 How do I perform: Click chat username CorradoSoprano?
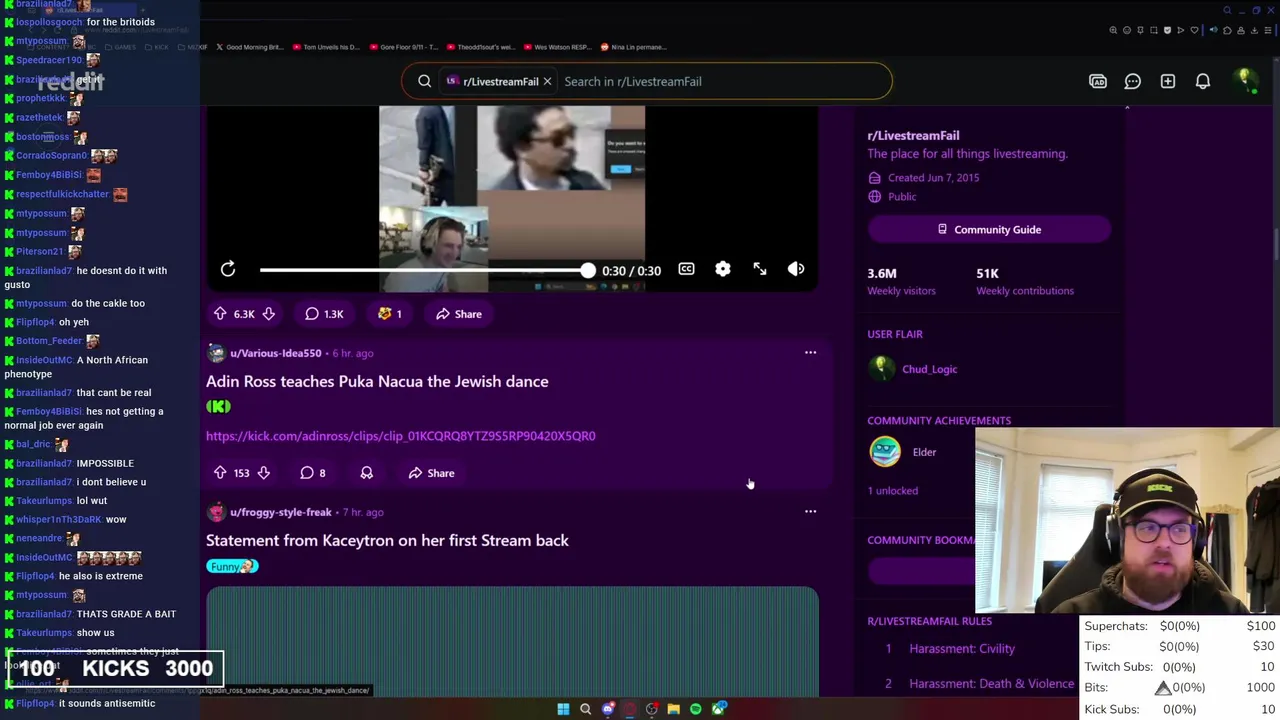(x=51, y=155)
